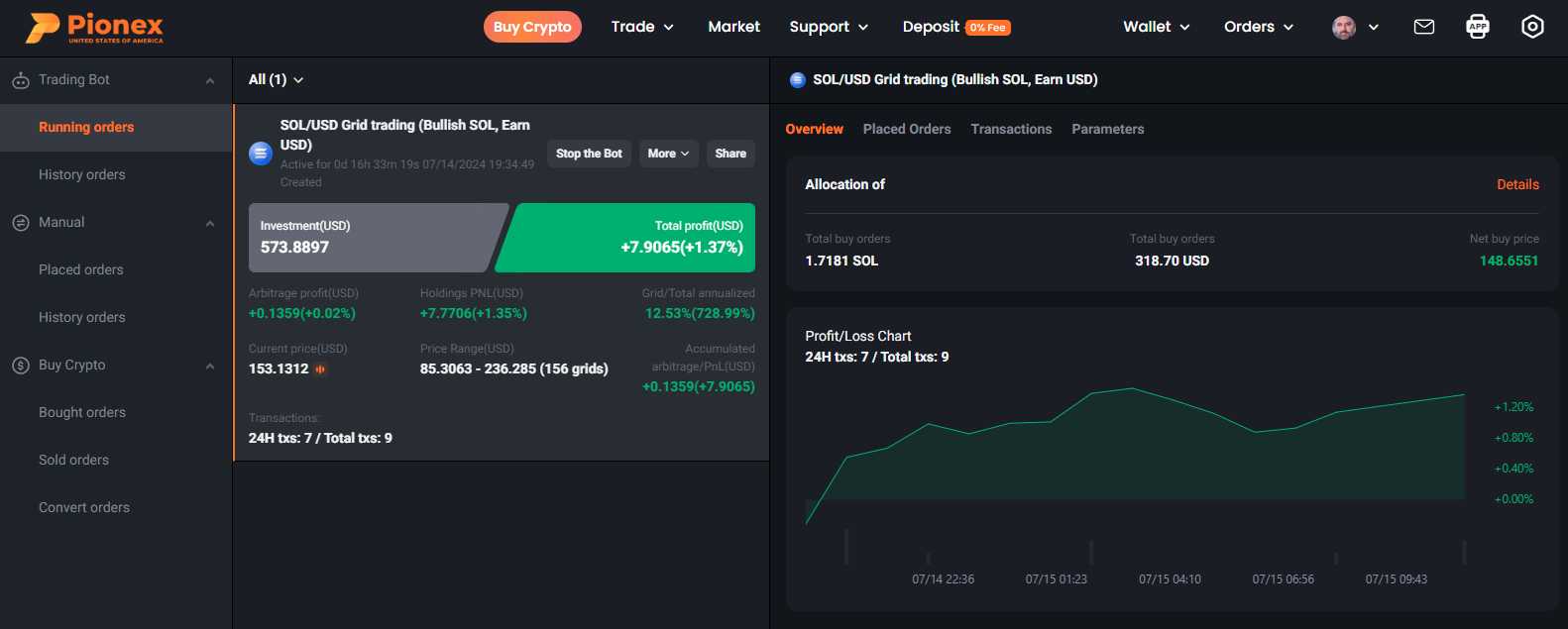Click accumulated value +0.1359(+7.9065)
The width and height of the screenshot is (1568, 629).
pyautogui.click(x=699, y=387)
